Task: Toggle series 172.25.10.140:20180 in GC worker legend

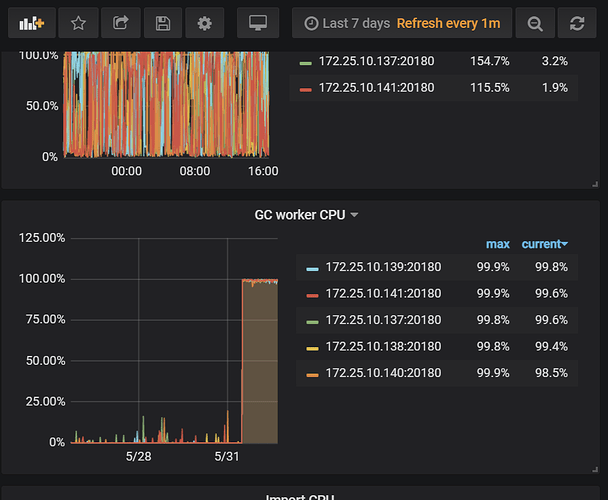Action: (x=382, y=374)
